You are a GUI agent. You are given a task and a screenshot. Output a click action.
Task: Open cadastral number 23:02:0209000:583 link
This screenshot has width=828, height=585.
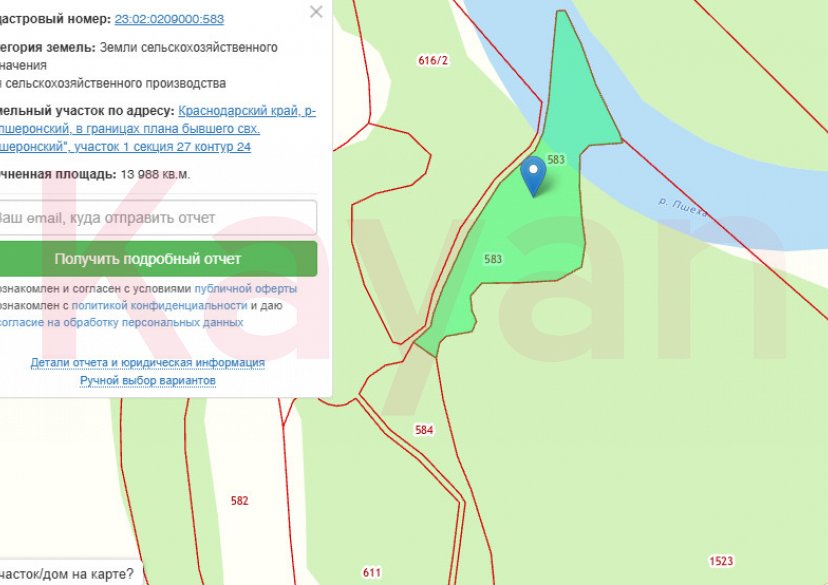click(x=169, y=19)
